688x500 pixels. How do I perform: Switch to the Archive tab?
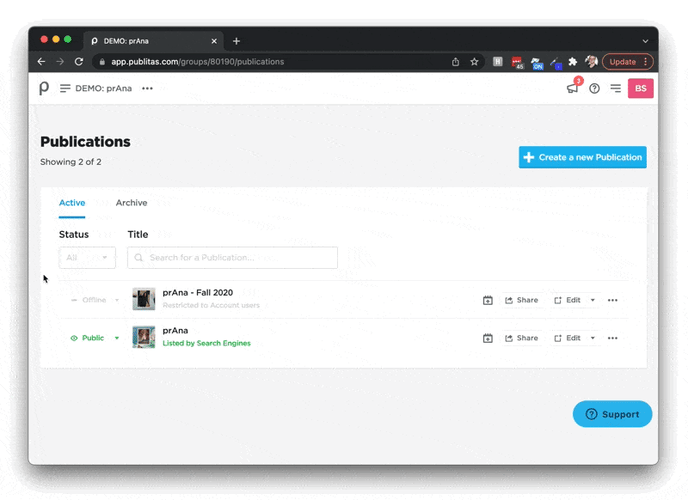pyautogui.click(x=131, y=203)
